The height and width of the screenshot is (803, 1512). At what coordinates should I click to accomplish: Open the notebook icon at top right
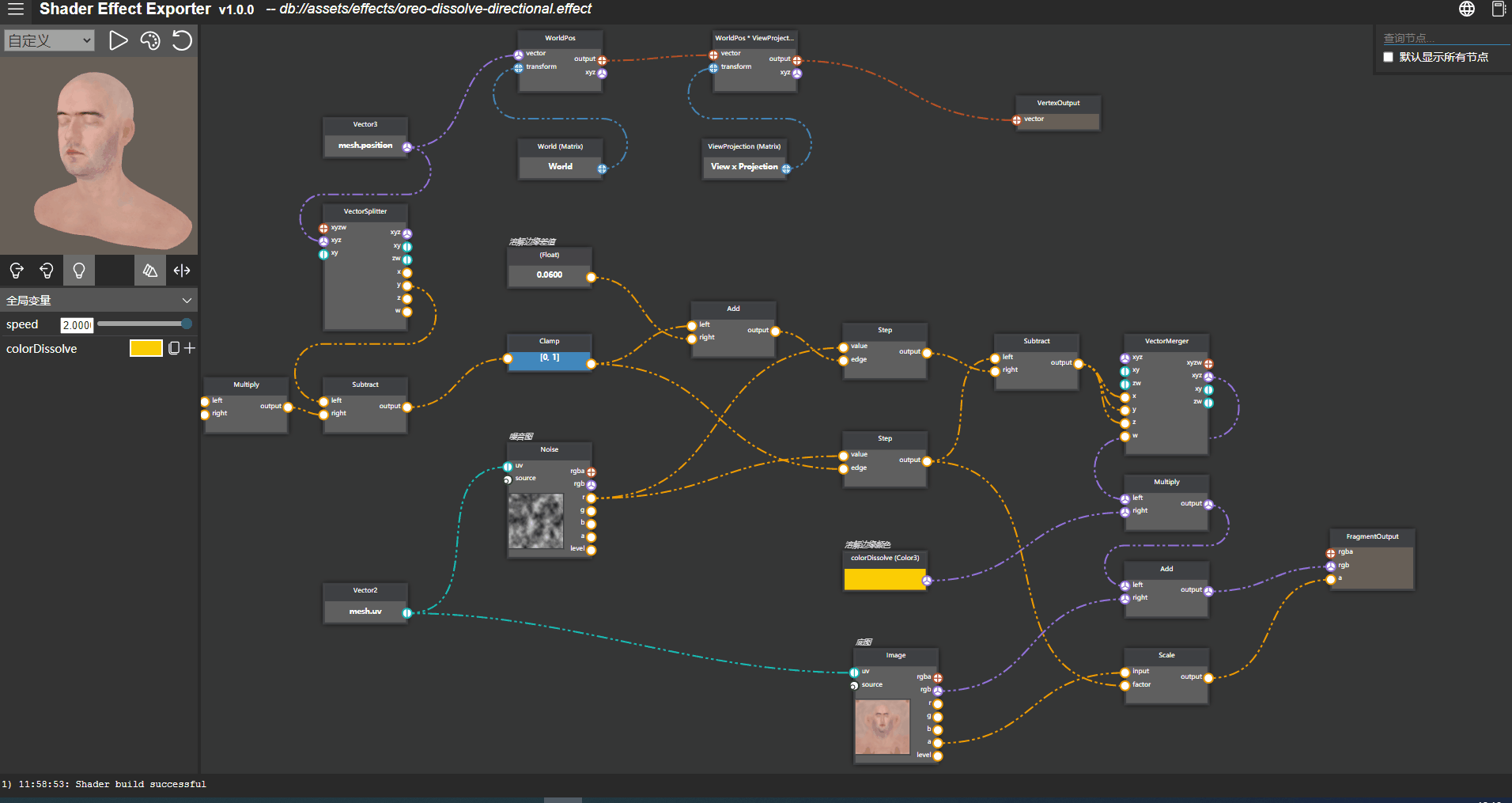1498,9
